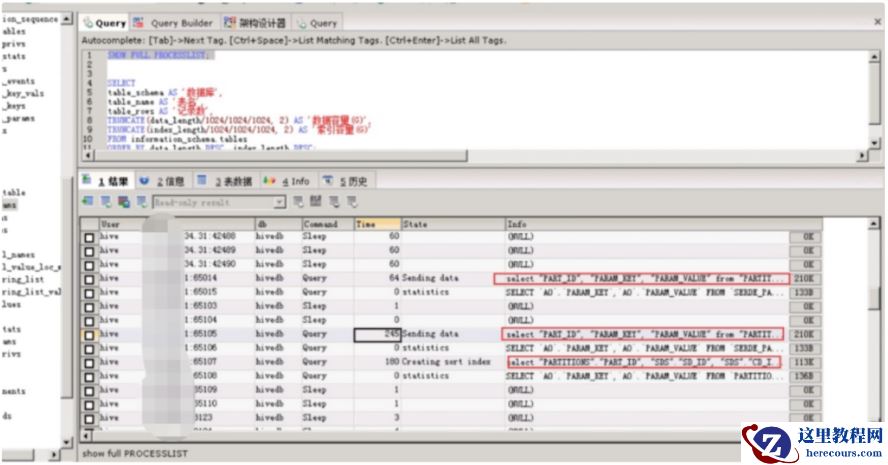
Task: Close the current query tab with the X
Action: pos(877,22)
